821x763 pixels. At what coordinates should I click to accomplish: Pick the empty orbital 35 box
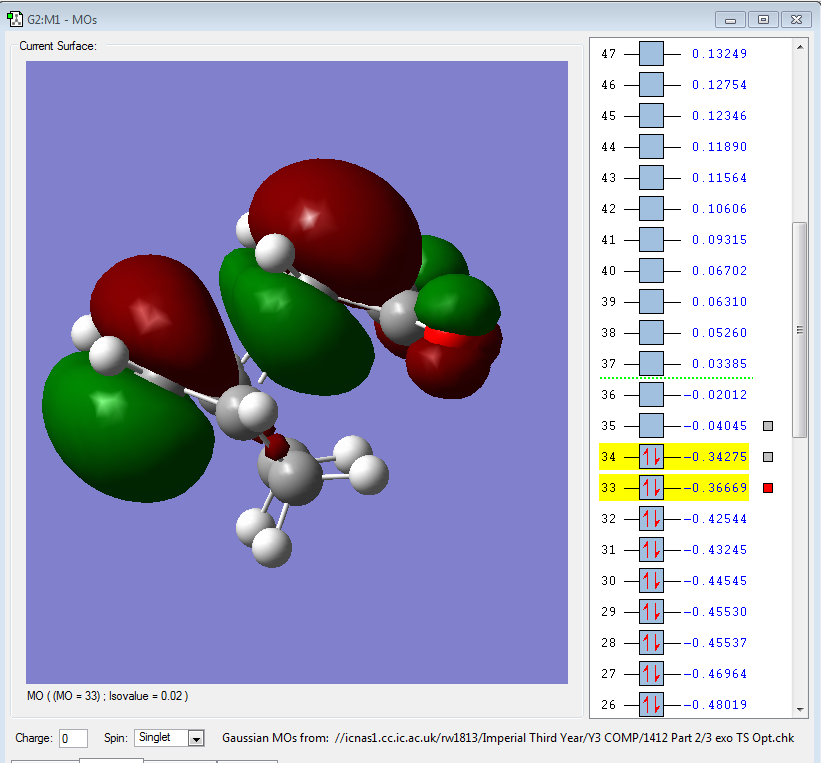(651, 426)
